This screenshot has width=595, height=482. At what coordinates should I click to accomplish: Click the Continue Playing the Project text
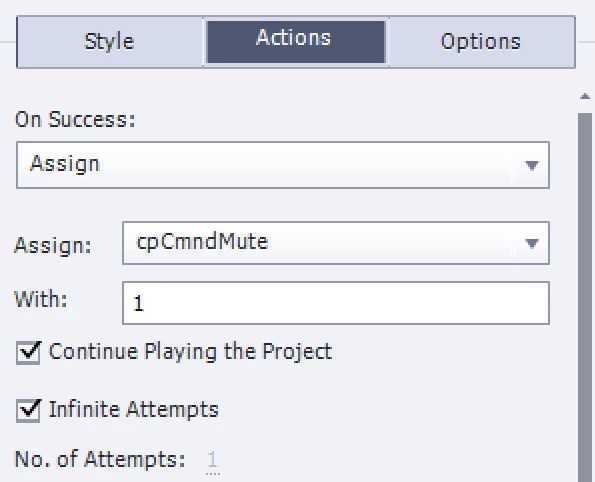point(190,352)
